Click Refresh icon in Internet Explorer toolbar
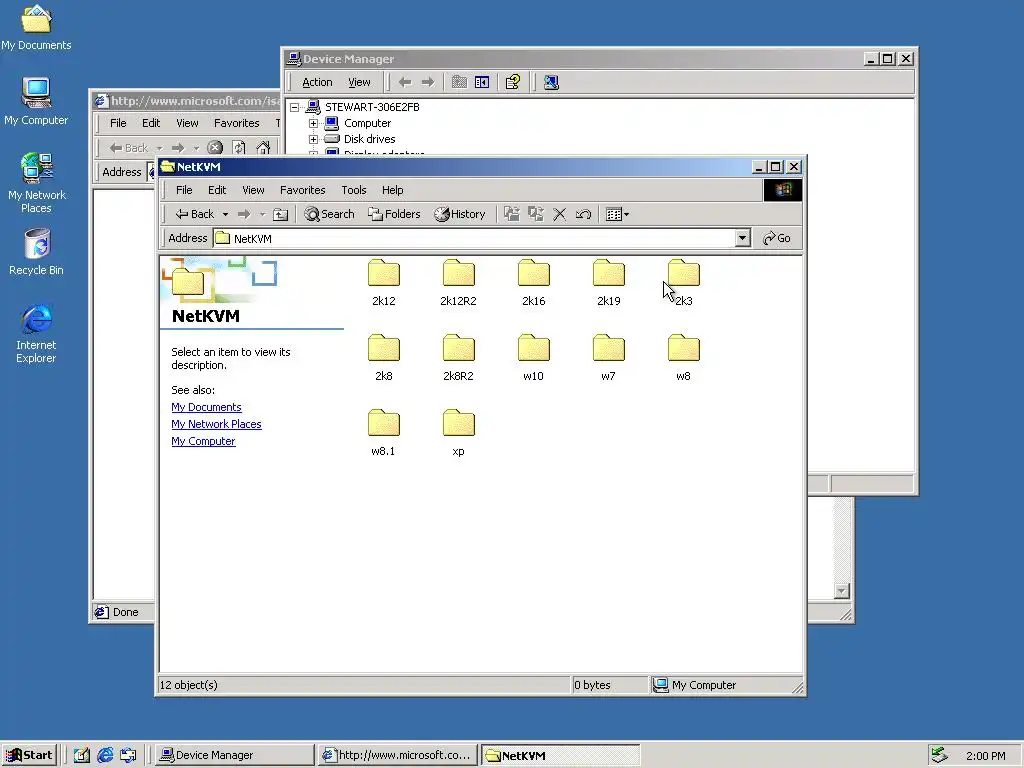This screenshot has height=768, width=1024. (239, 148)
